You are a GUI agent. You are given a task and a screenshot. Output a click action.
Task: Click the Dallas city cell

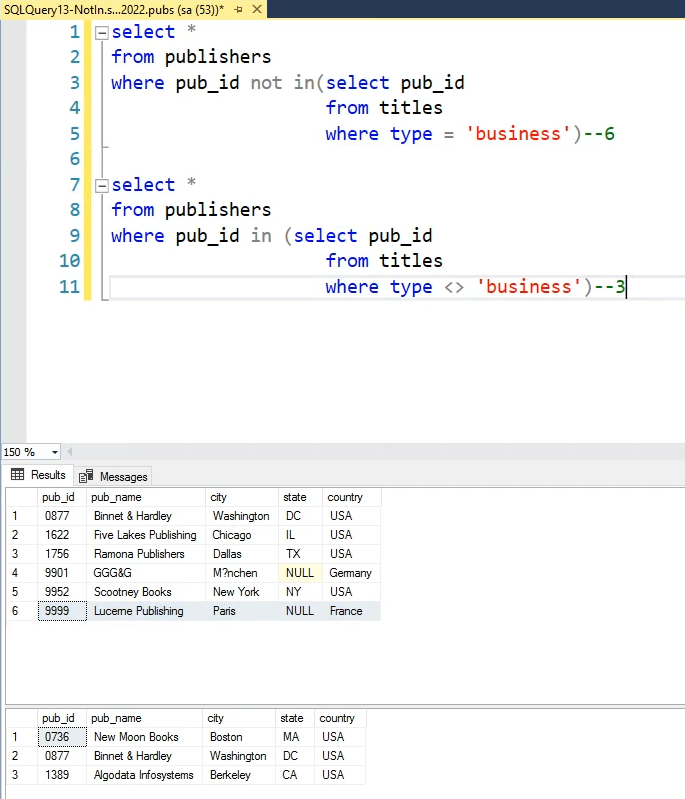(242, 554)
